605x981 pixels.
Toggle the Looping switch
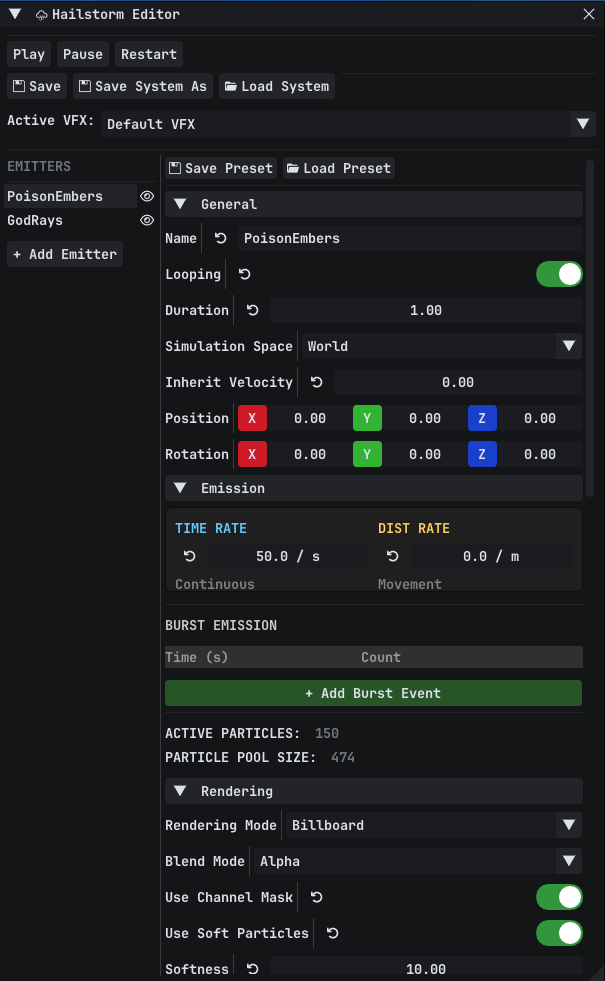click(559, 274)
